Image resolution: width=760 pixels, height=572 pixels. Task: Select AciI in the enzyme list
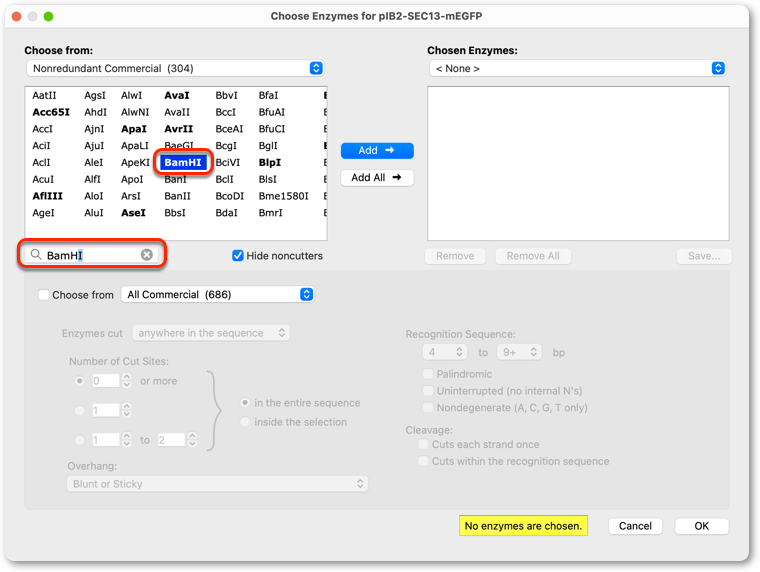[x=41, y=145]
